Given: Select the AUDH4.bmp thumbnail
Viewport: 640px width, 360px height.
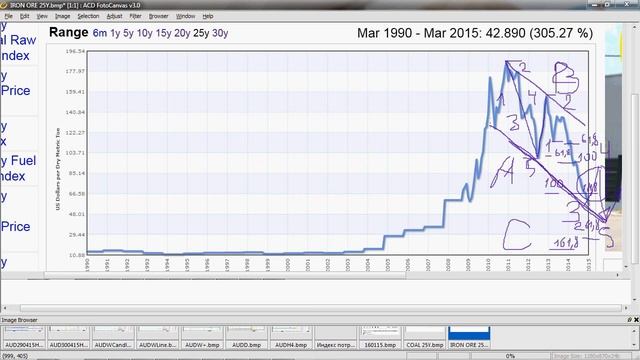Looking at the screenshot, I should click(x=291, y=337).
